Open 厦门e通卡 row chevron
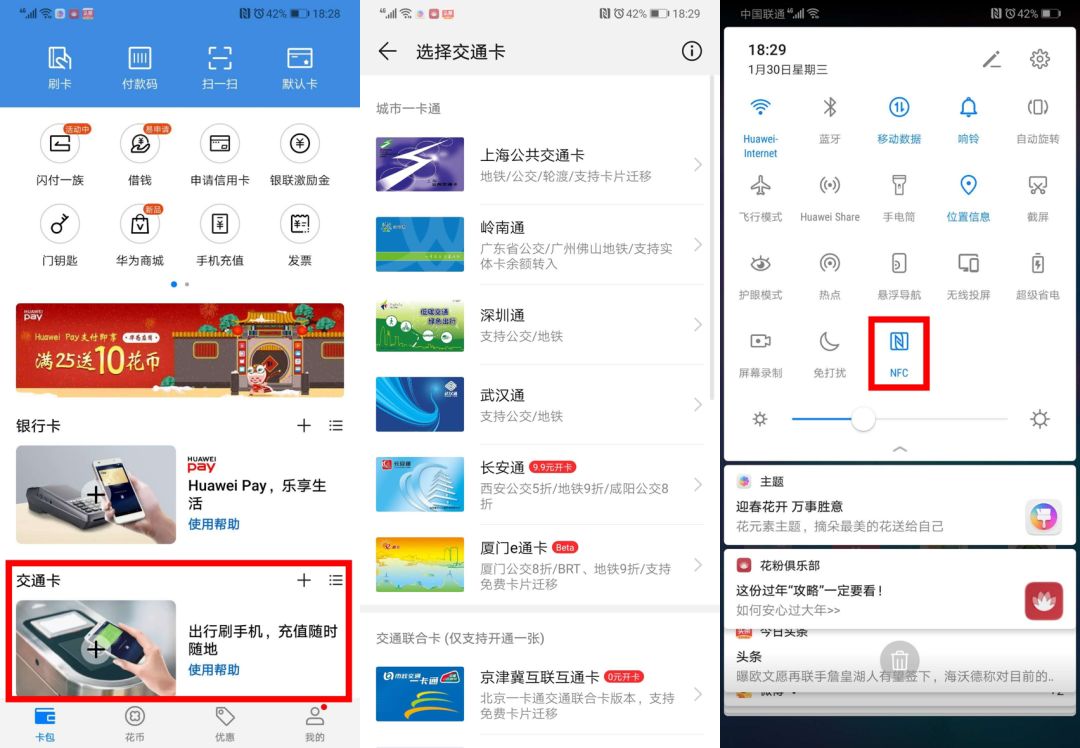The height and width of the screenshot is (748, 1080). 698,565
